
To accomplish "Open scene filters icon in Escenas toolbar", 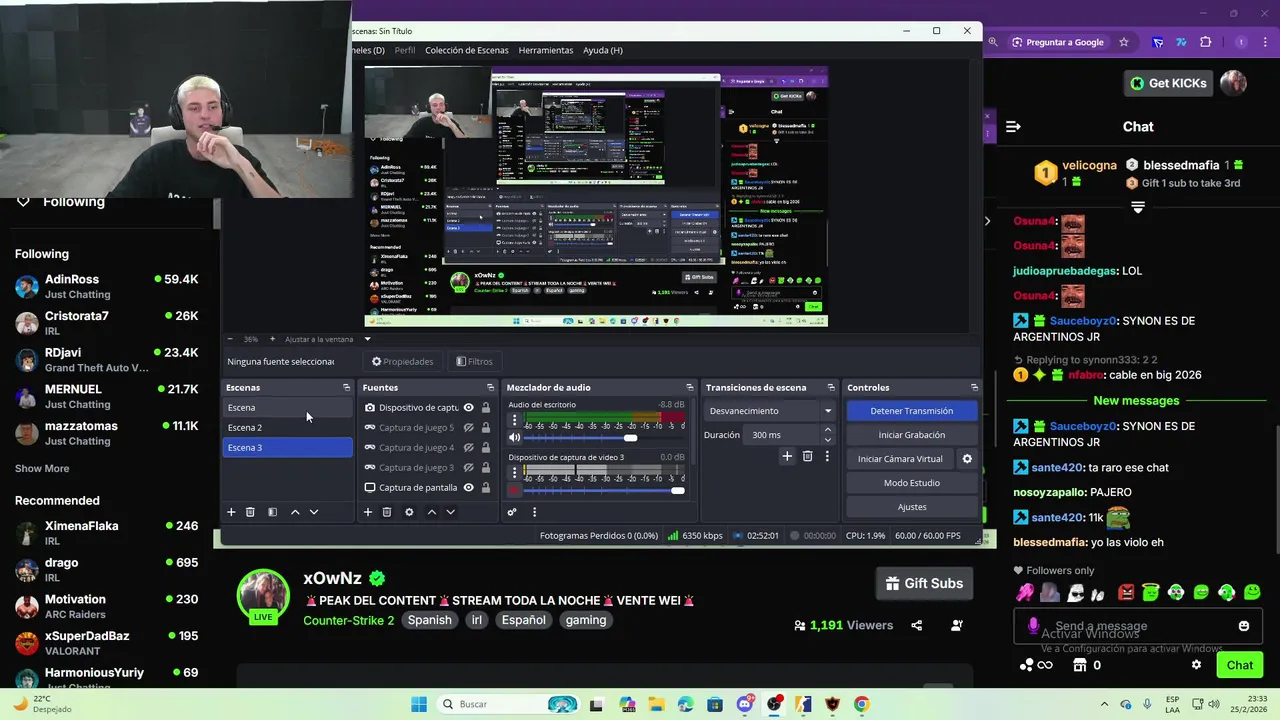I will [x=272, y=512].
